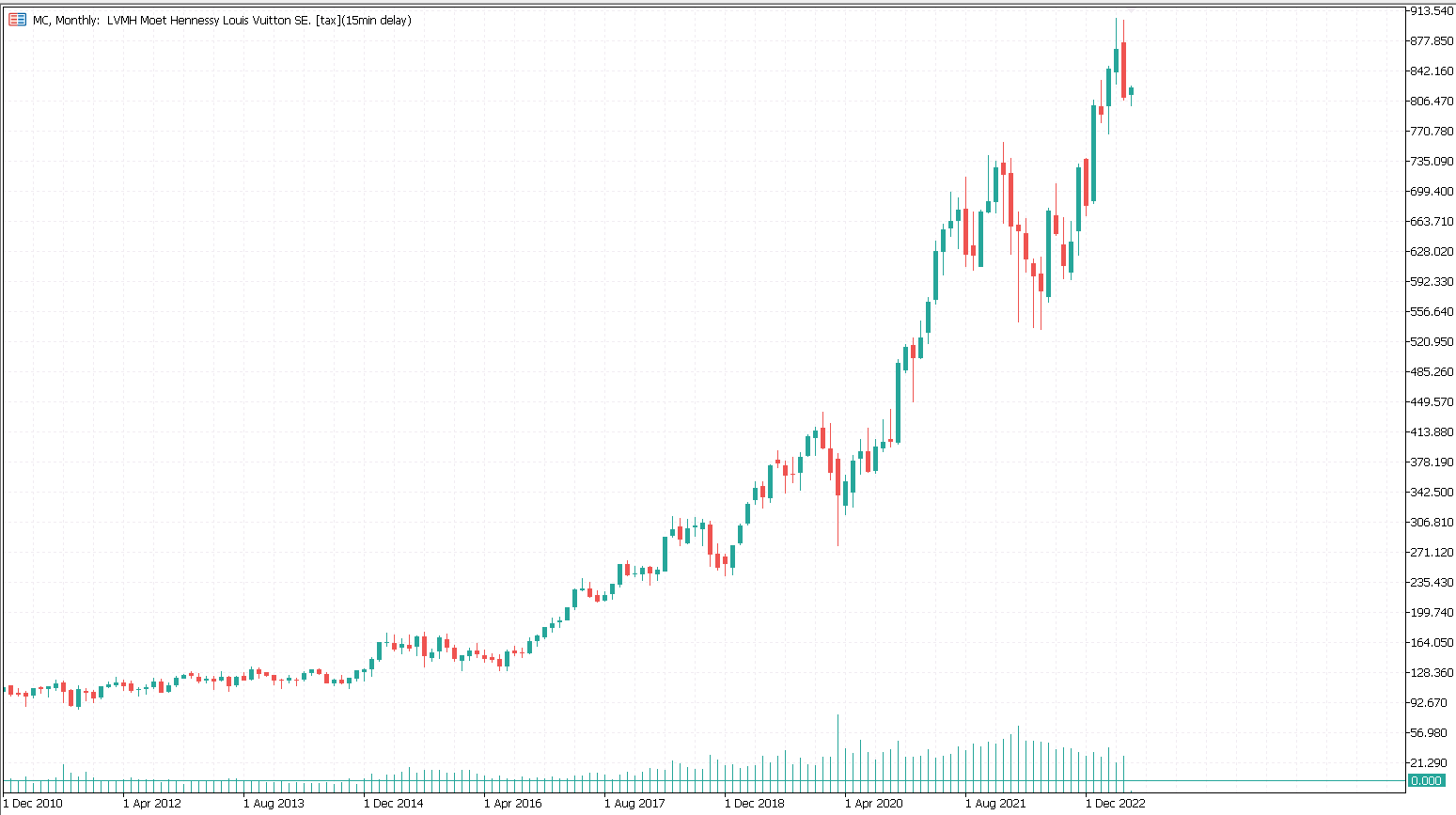1456x815 pixels.
Task: Select the 378.190 price label
Action: [x=1433, y=462]
